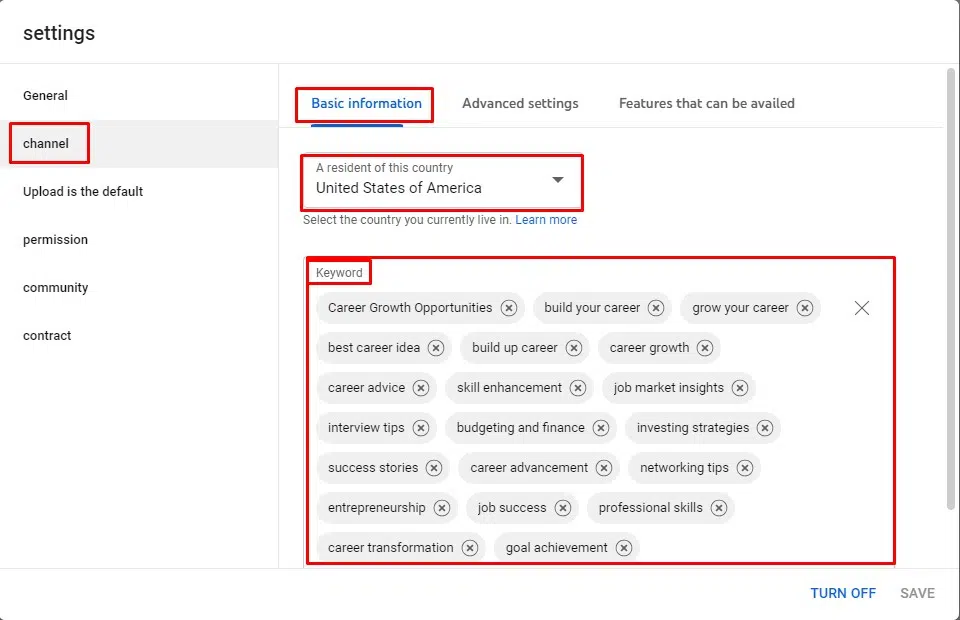The height and width of the screenshot is (620, 960).
Task: Click the SAVE button
Action: tap(917, 593)
